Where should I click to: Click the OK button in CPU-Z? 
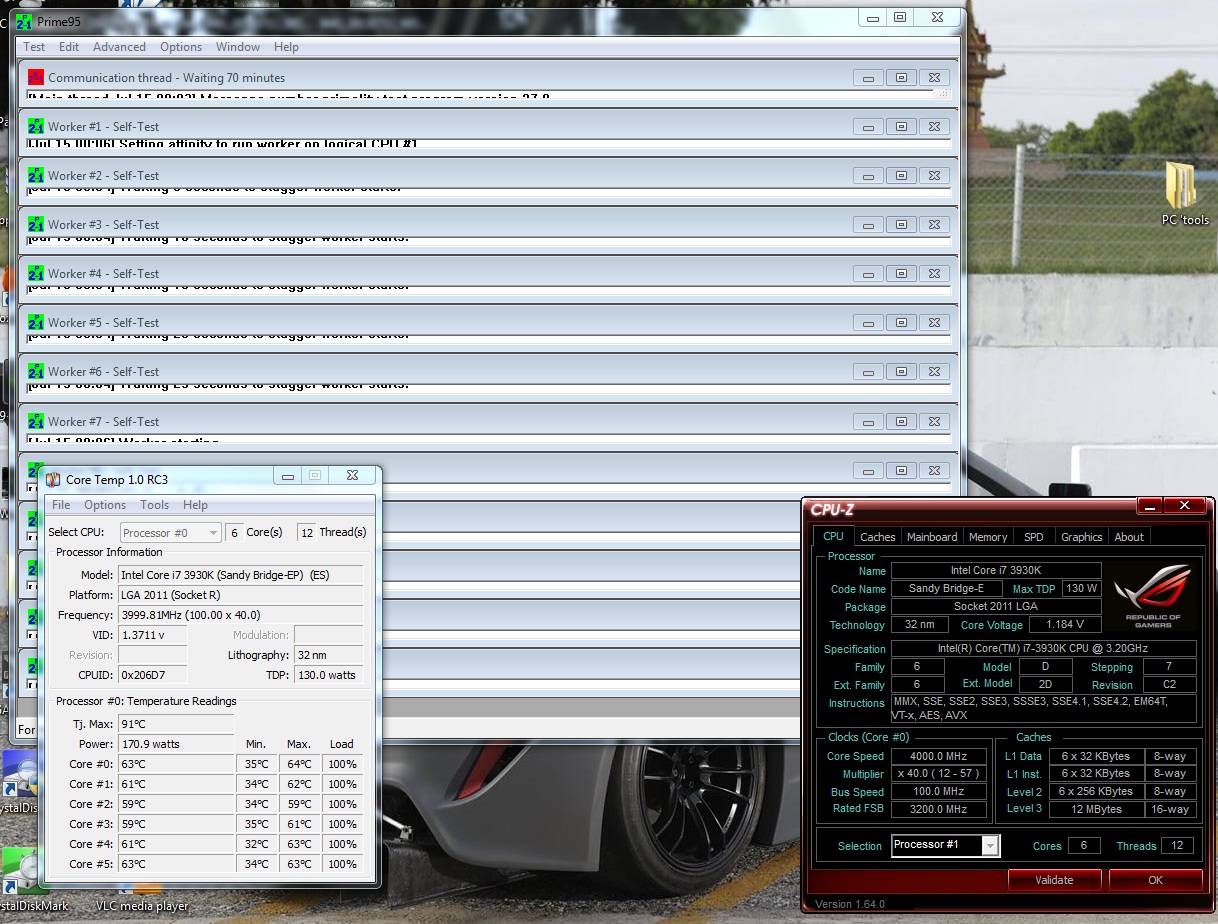pos(1156,880)
